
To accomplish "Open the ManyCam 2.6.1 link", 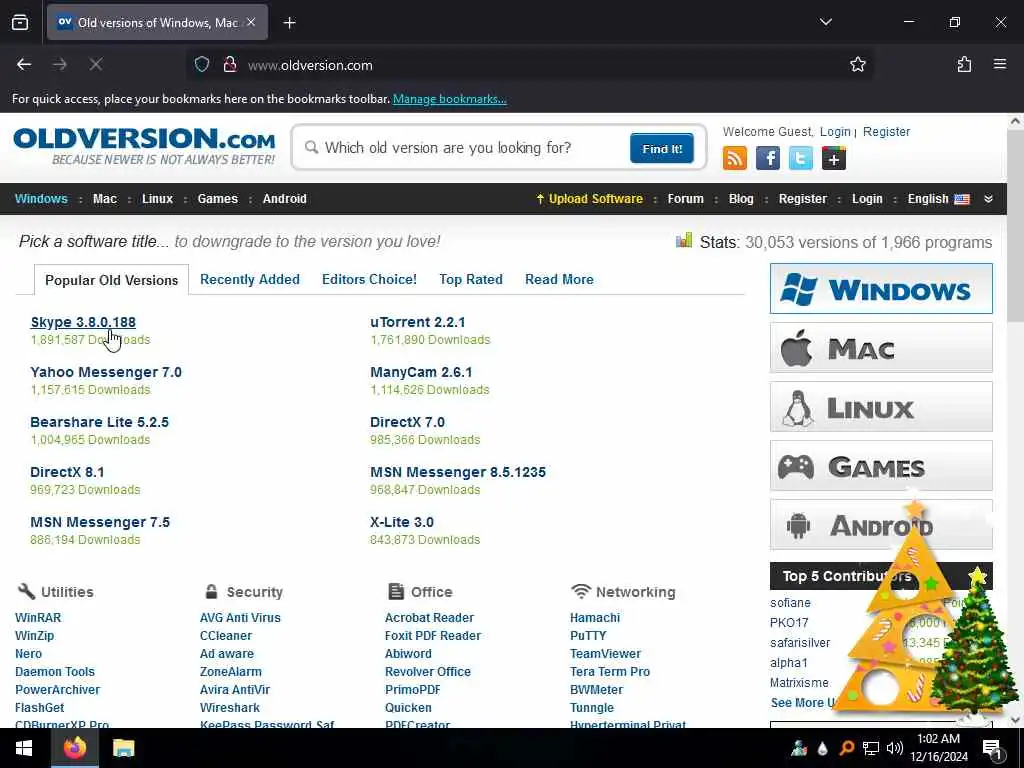I will click(x=421, y=372).
